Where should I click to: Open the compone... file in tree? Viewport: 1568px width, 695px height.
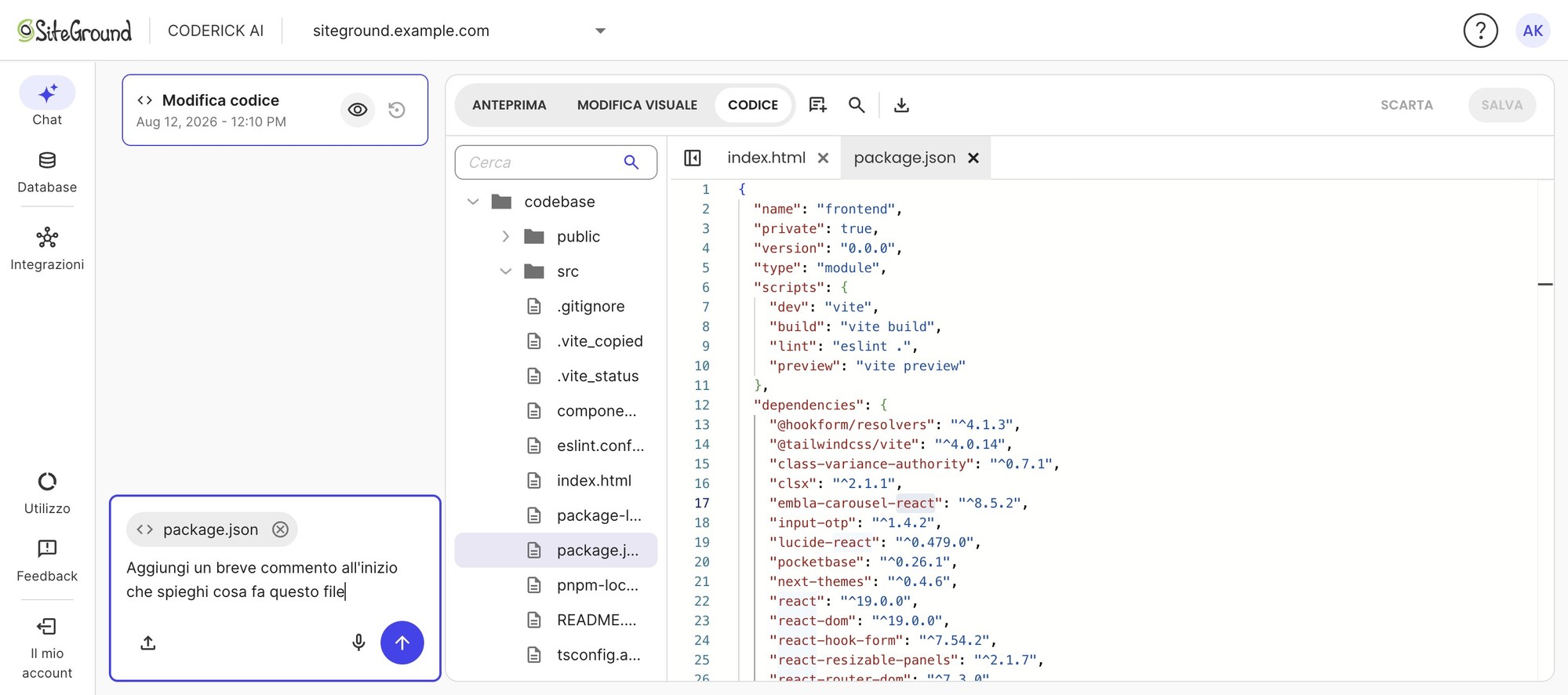(x=556, y=411)
